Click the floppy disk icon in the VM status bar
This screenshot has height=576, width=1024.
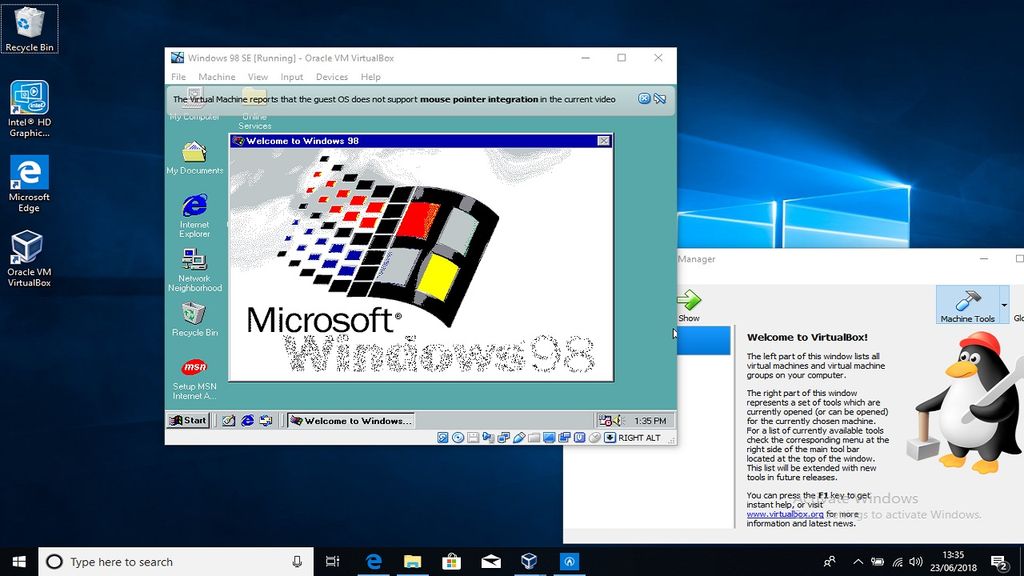473,438
